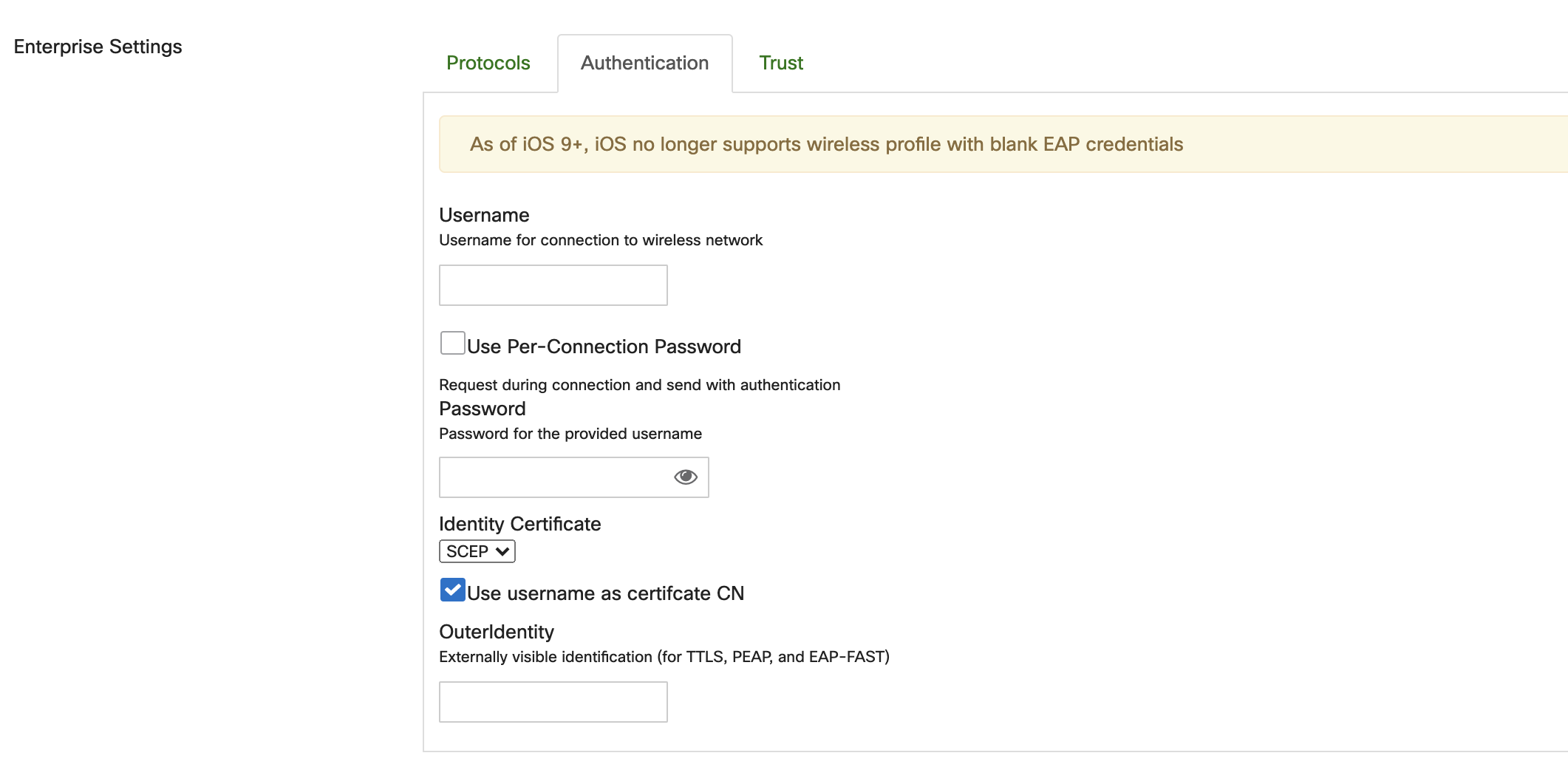Click the 'Externally visible identification' help text

point(664,657)
